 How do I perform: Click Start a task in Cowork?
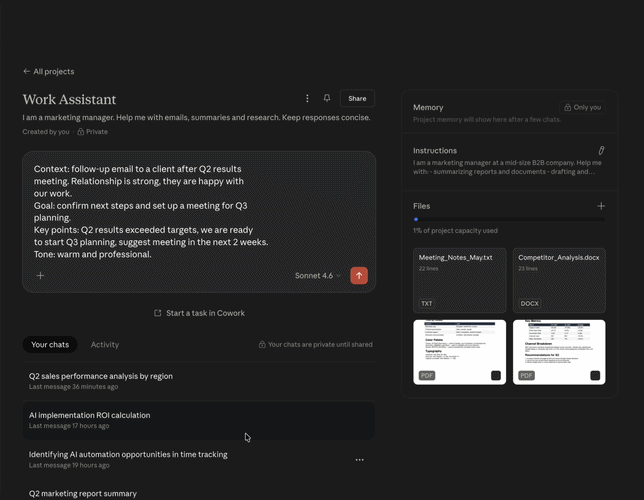click(x=199, y=313)
